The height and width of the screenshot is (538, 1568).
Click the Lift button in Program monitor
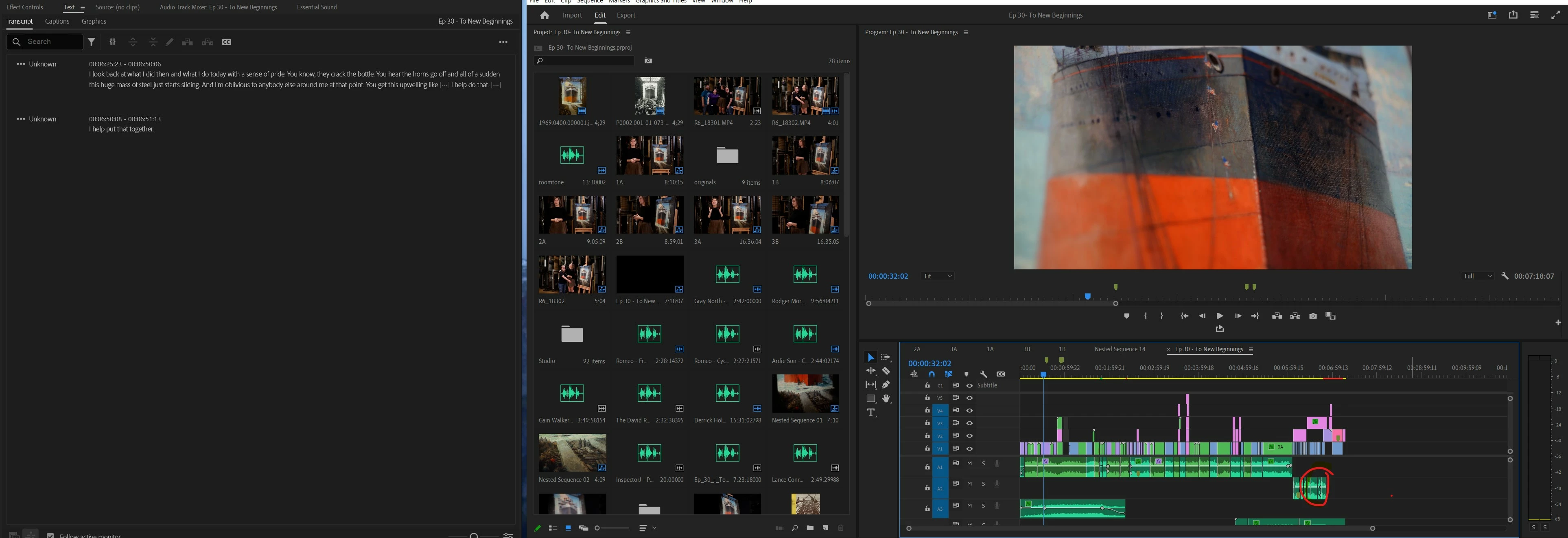pos(1277,316)
